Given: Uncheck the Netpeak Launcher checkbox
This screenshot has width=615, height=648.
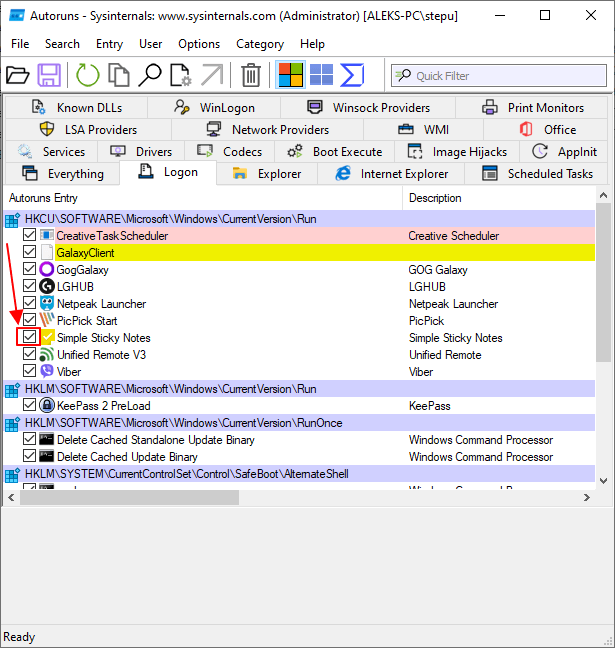Looking at the screenshot, I should point(29,303).
